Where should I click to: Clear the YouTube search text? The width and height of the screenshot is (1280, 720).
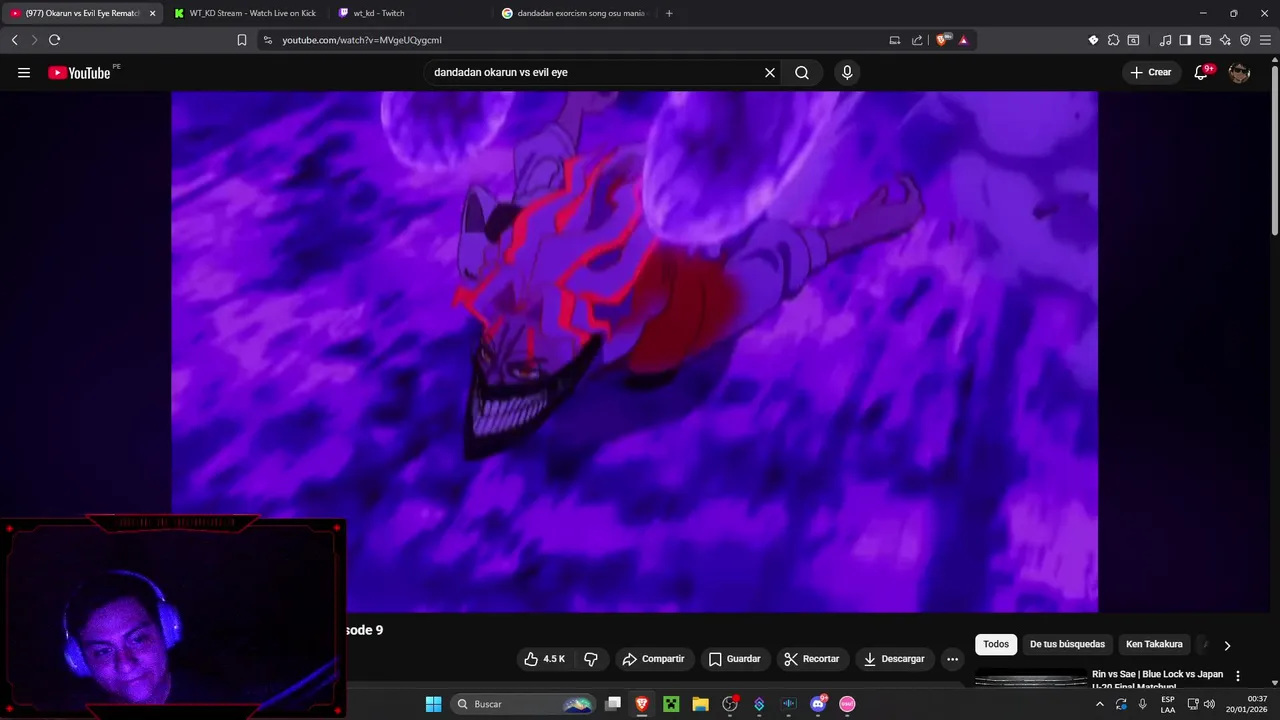770,73
